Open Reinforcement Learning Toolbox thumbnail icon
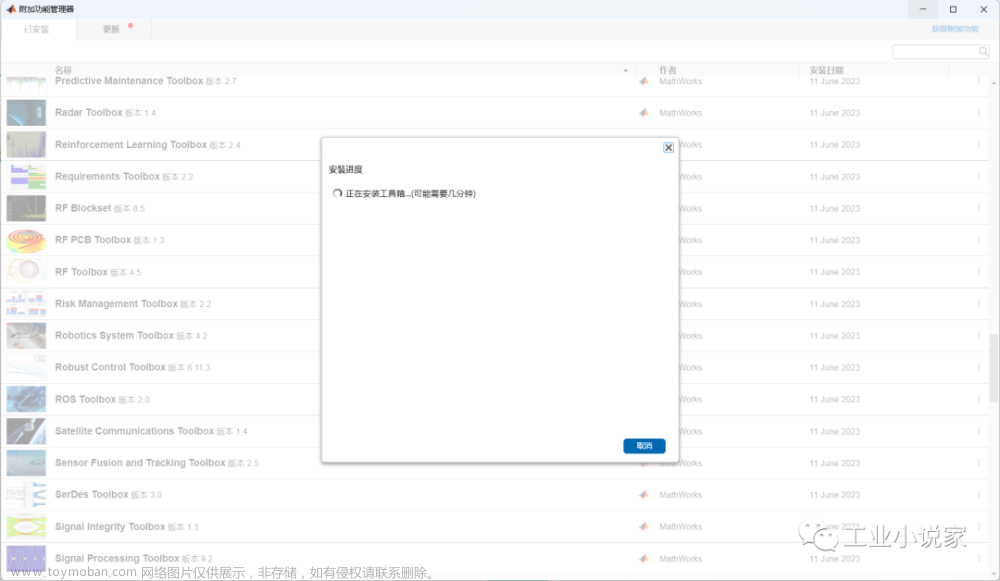1000x581 pixels. point(26,145)
